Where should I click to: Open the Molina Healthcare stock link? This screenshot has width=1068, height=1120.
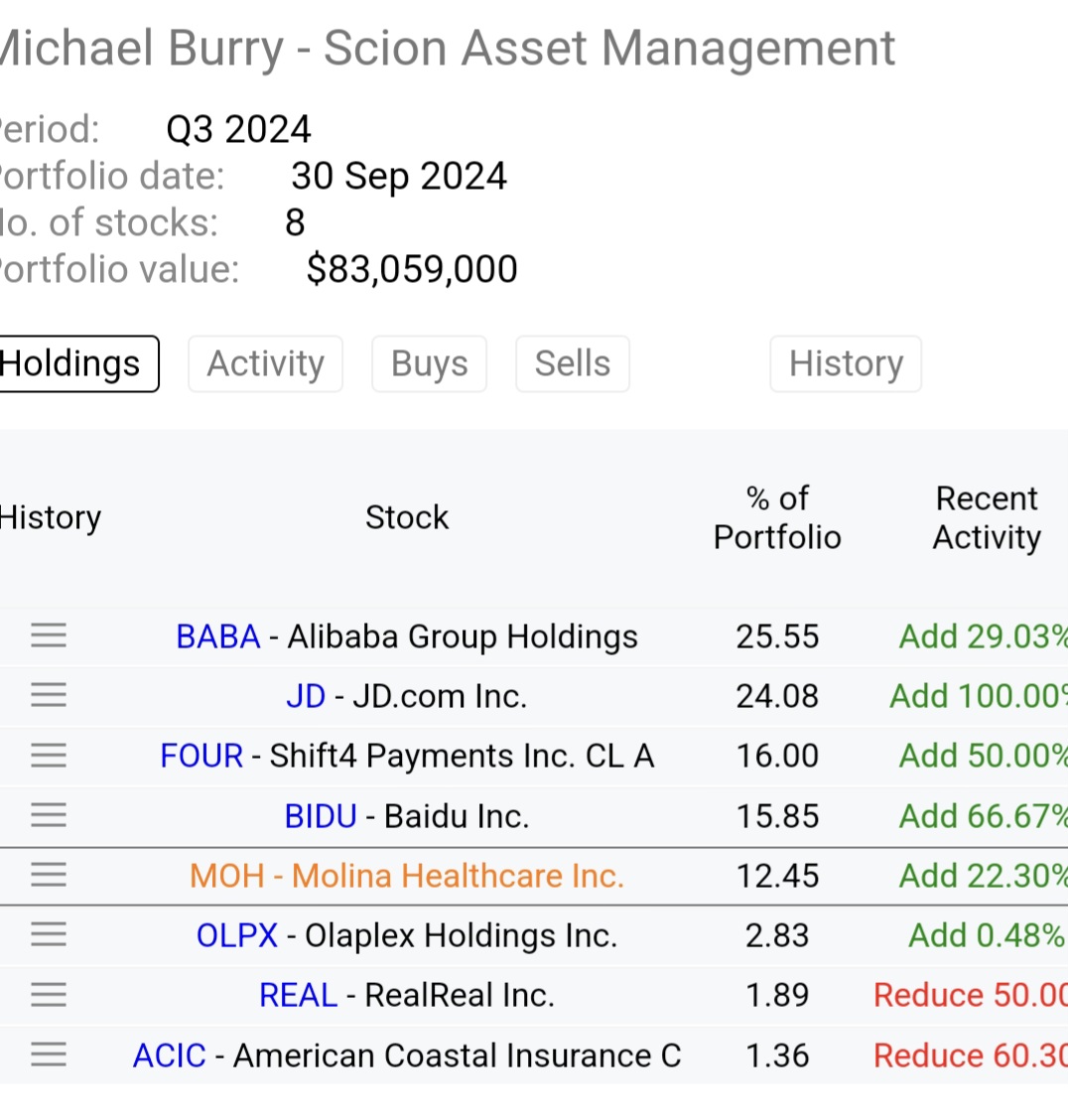pos(407,876)
